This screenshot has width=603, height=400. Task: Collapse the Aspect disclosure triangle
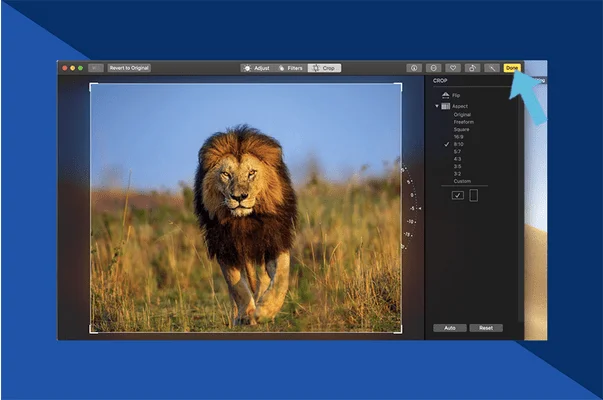point(436,105)
